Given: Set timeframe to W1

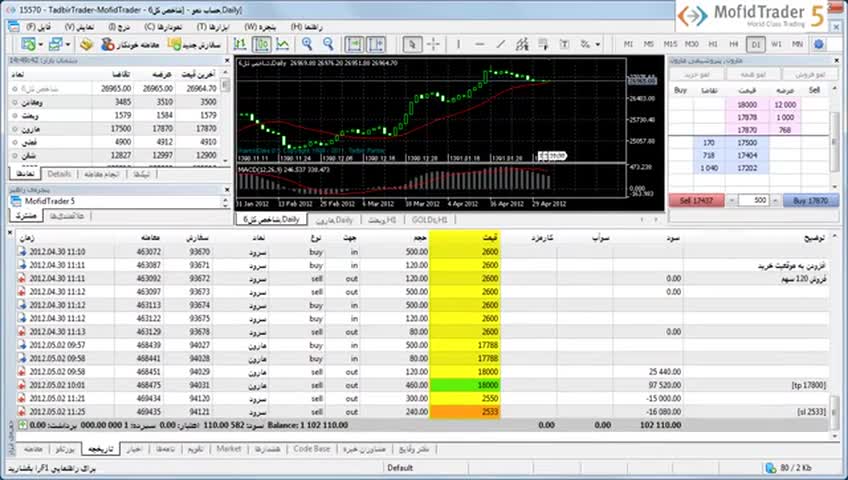Looking at the screenshot, I should point(777,44).
